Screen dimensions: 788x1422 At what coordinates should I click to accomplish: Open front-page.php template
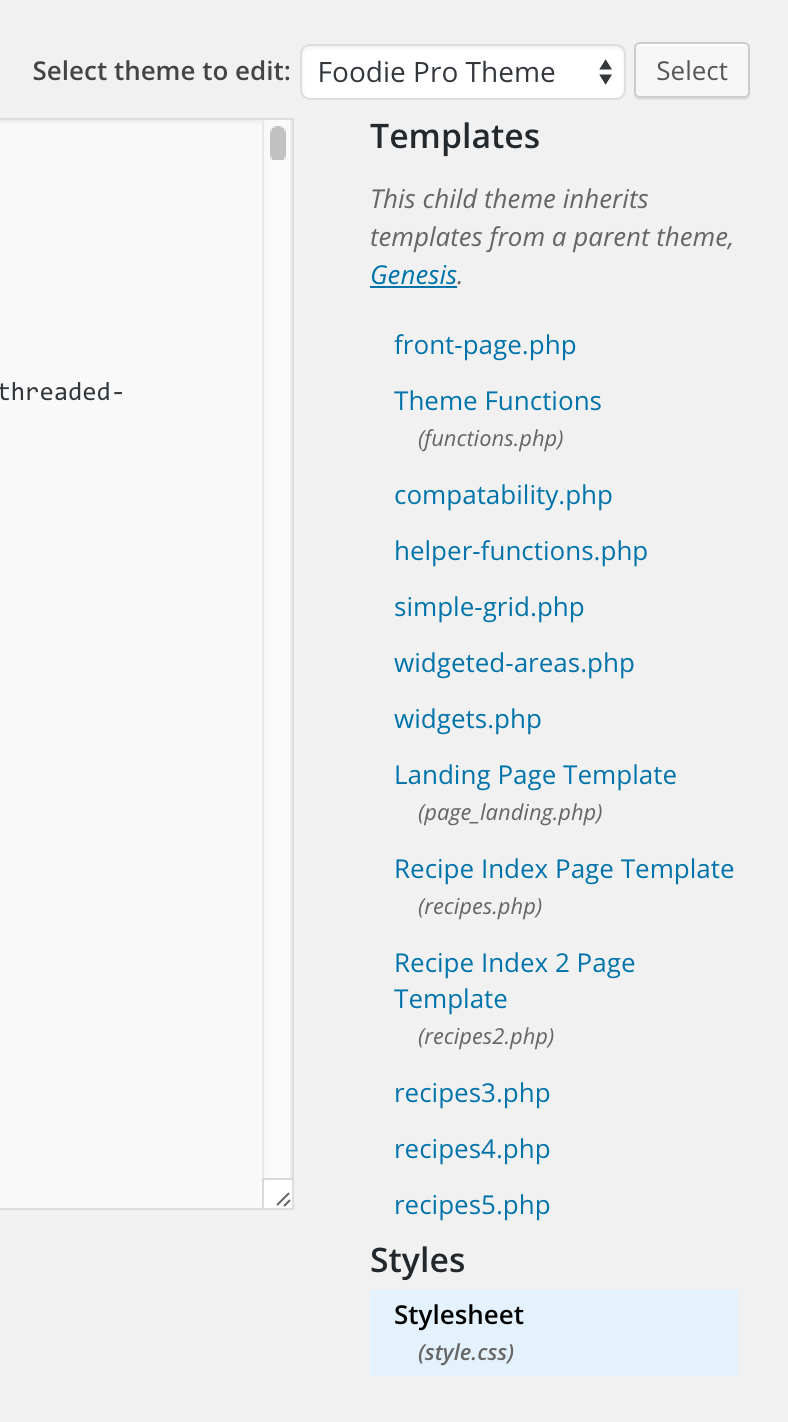(485, 345)
